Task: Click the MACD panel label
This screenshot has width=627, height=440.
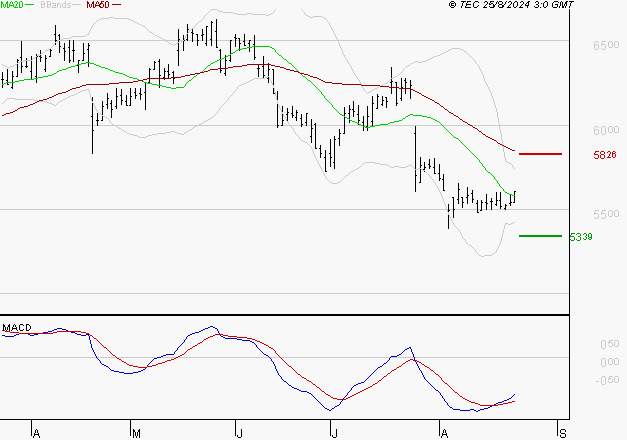Action: point(17,328)
